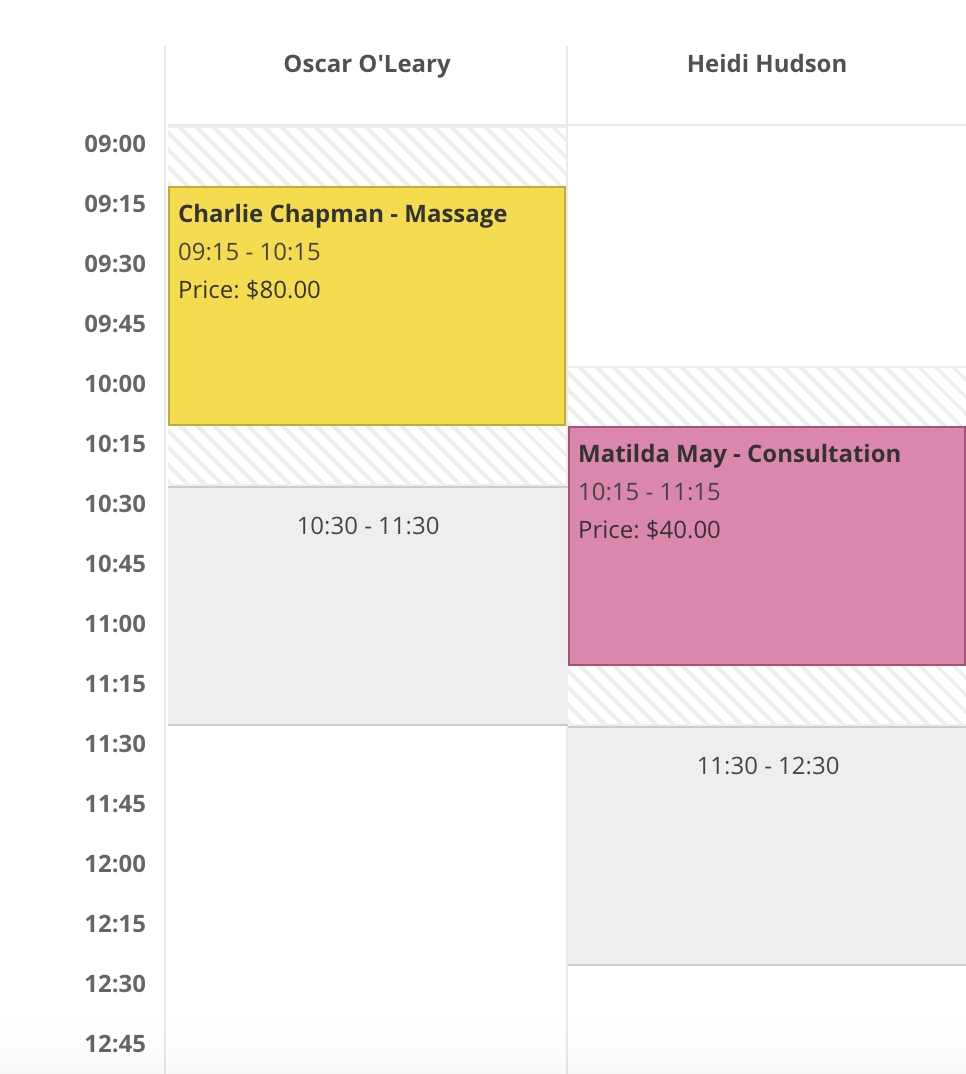
Task: Click empty 09:15 slot under Heidi Hudson
Action: 767,216
